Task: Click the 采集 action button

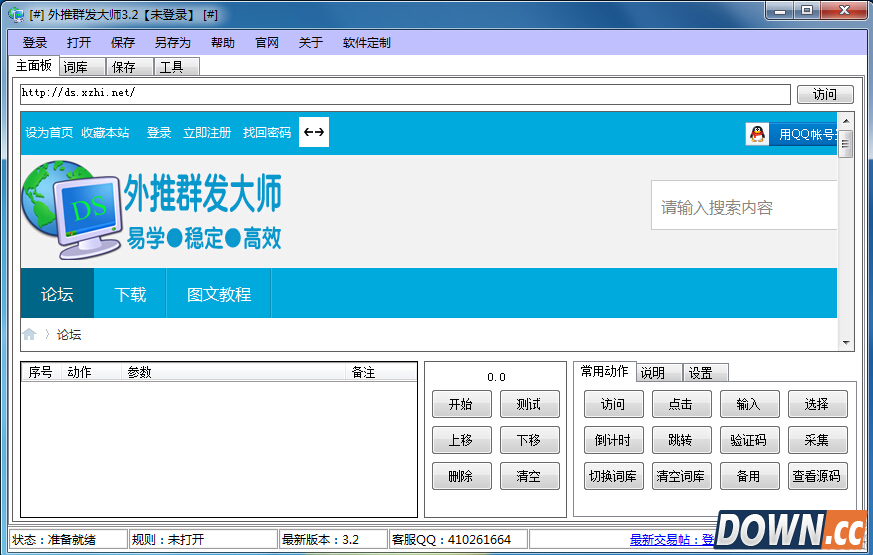Action: click(x=817, y=440)
